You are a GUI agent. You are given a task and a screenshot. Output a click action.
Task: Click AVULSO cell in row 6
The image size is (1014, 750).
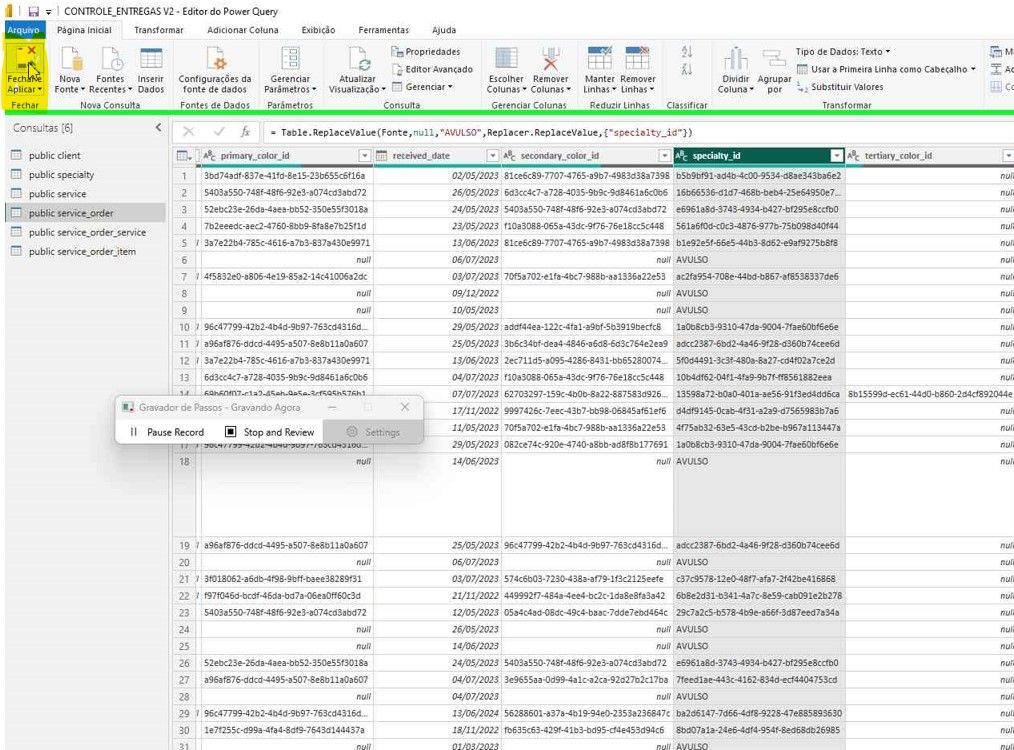(759, 260)
